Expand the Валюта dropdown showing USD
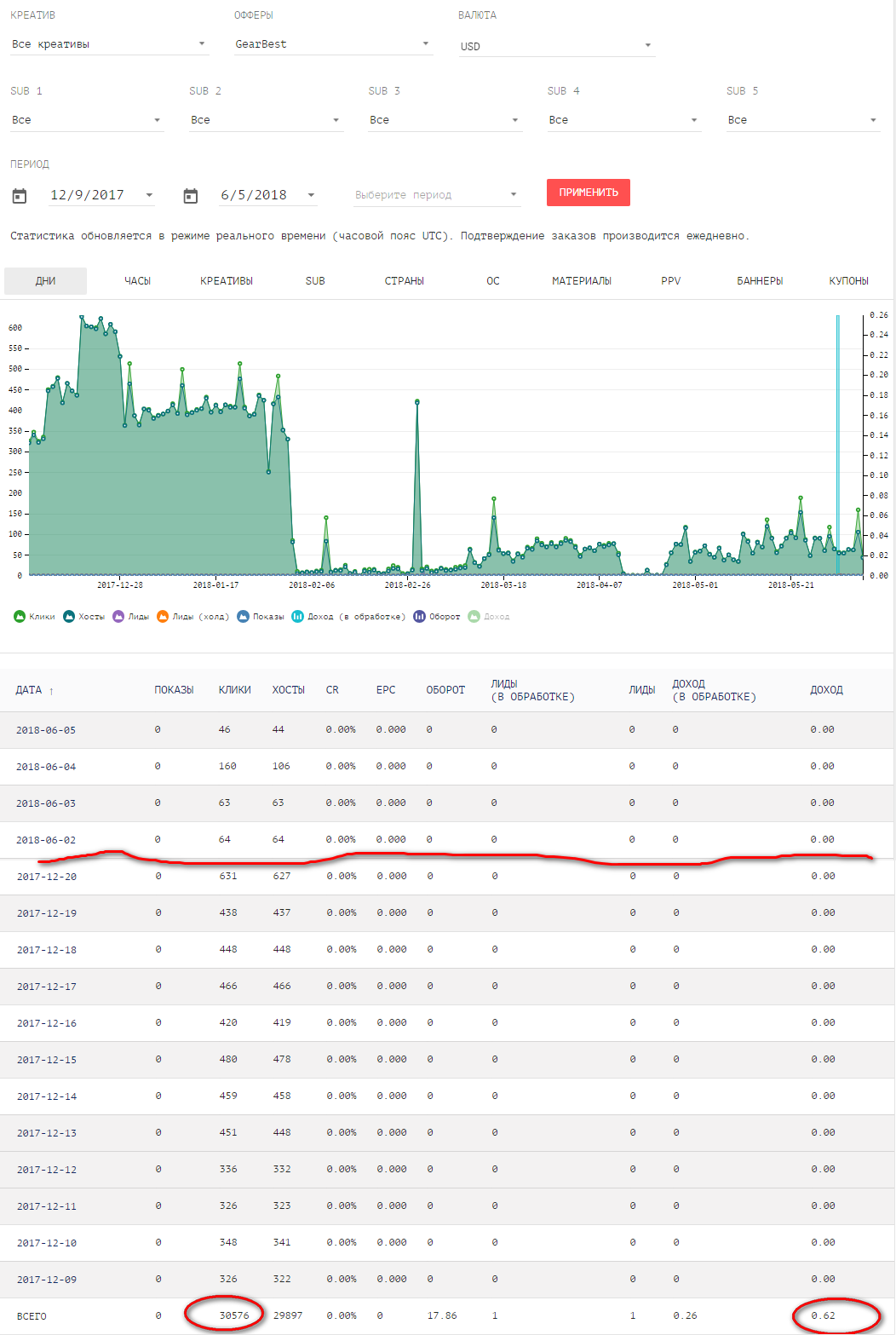 [556, 46]
